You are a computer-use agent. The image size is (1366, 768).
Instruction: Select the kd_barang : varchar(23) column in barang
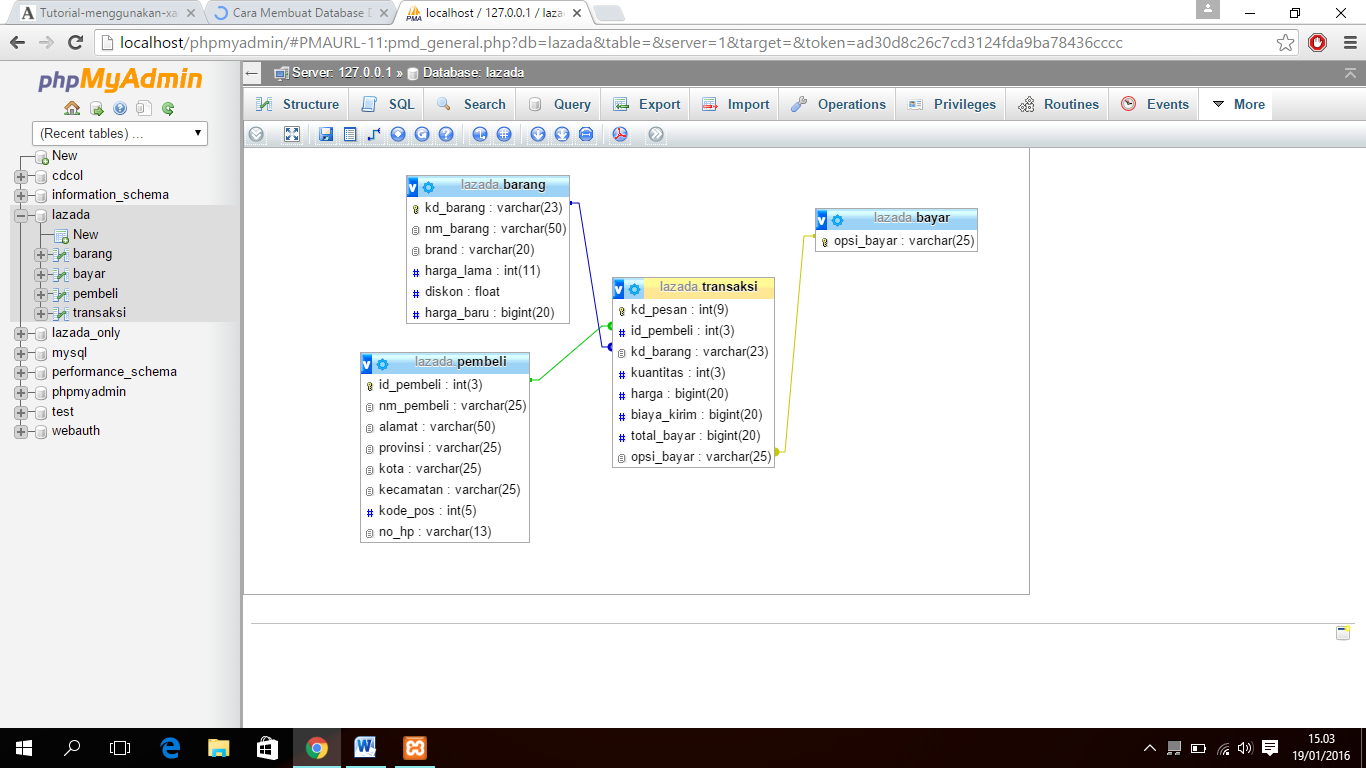point(488,208)
